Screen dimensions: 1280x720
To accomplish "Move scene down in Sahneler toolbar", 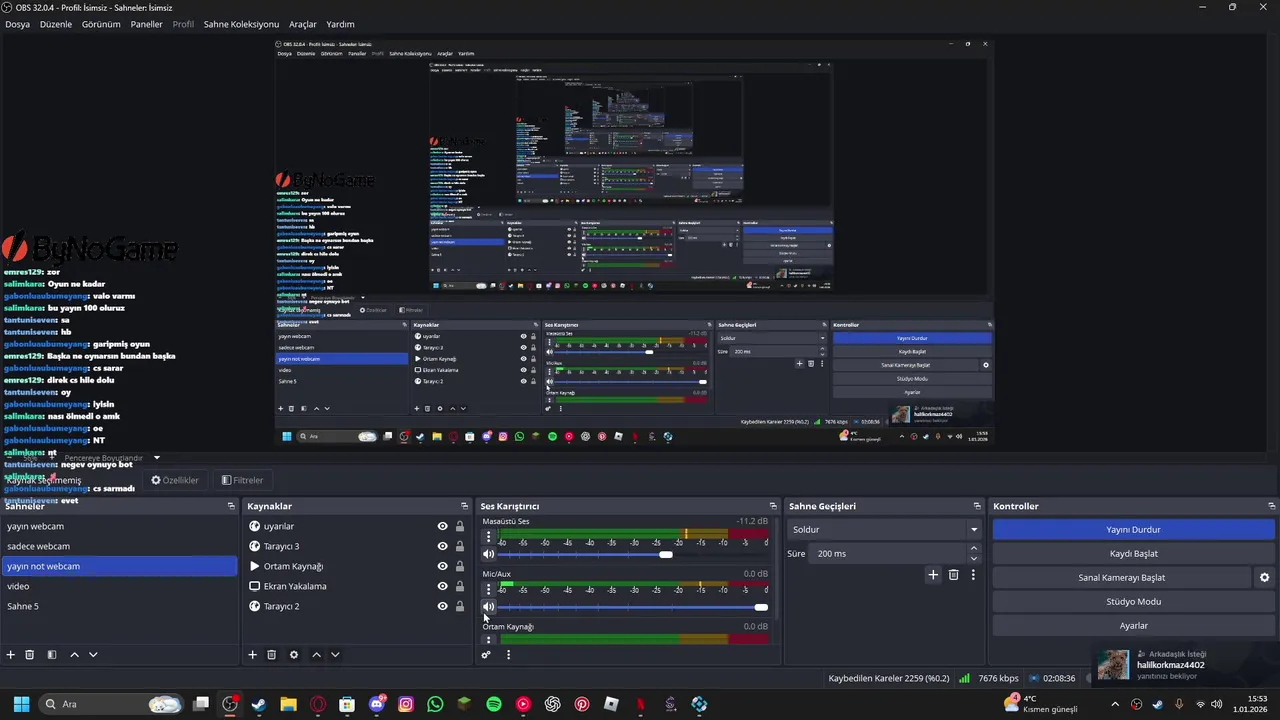I will click(x=93, y=654).
